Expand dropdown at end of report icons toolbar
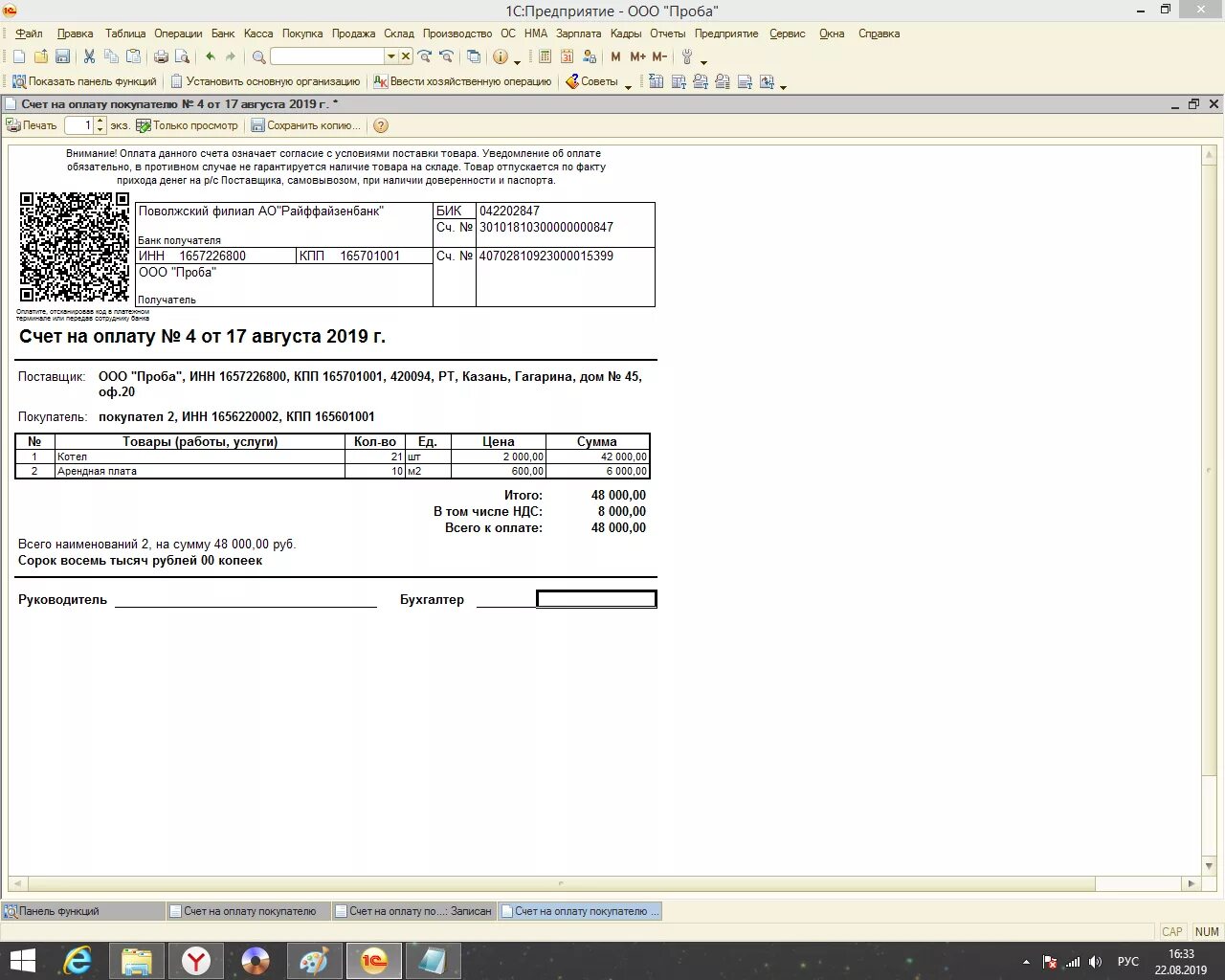Screen dimensions: 1225x980 783,86
